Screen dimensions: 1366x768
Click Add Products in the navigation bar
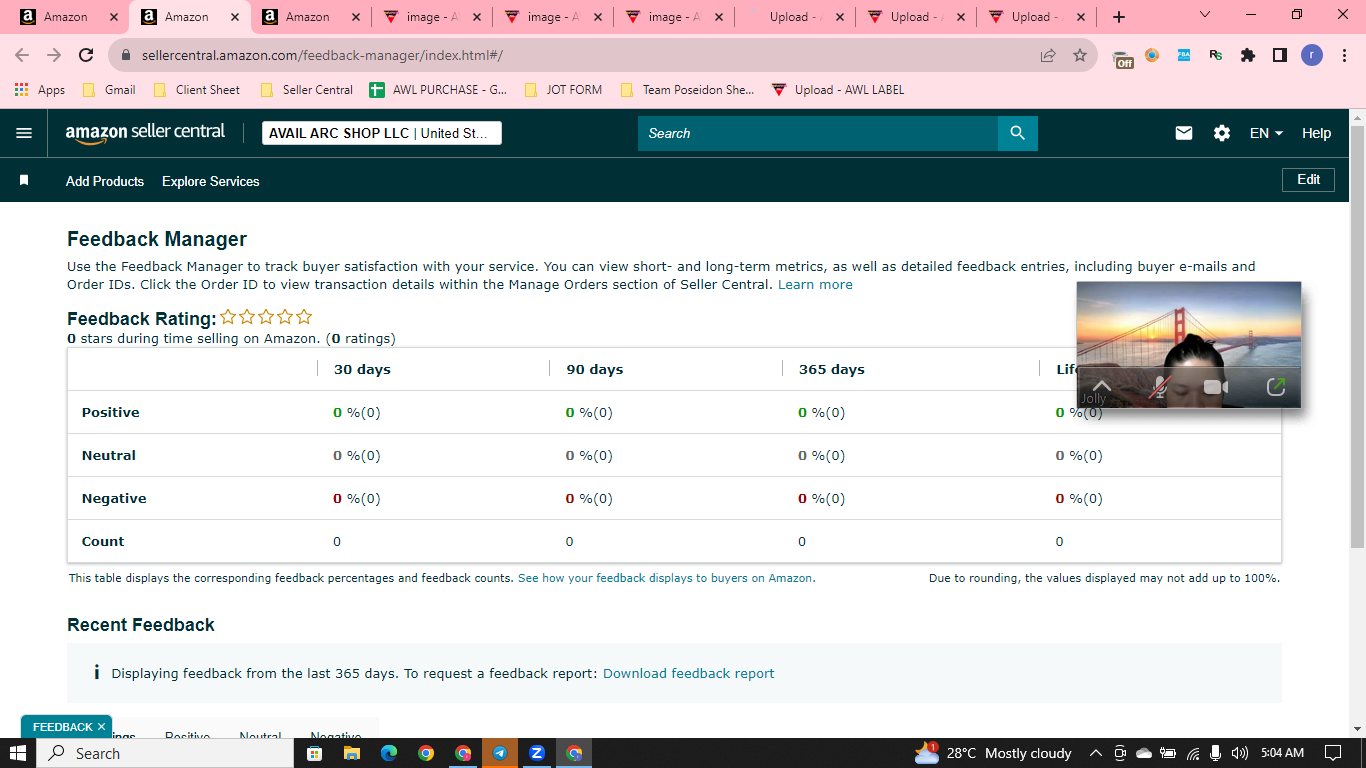click(105, 181)
